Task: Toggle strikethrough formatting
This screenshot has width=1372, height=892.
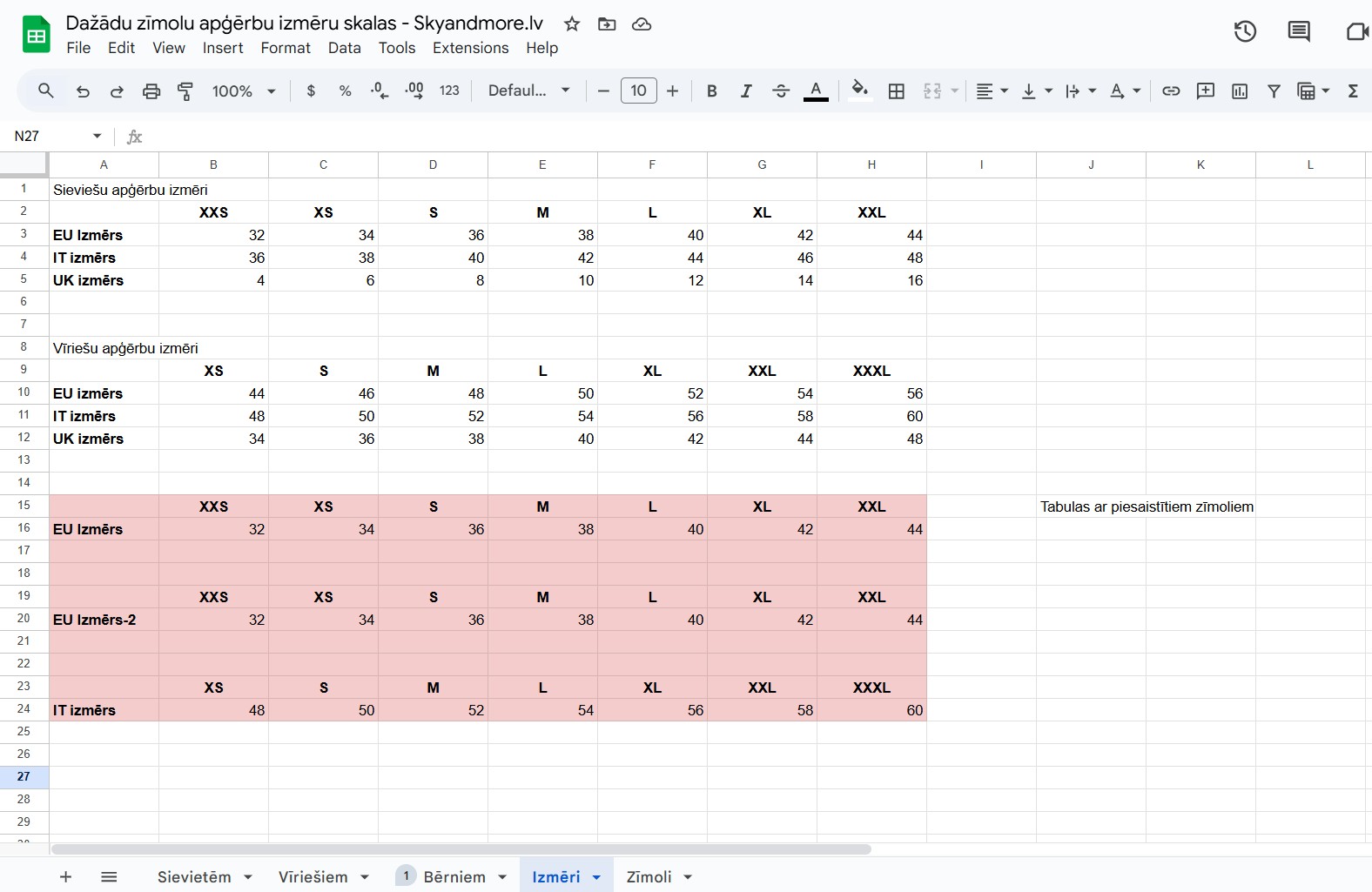Action: 781,91
